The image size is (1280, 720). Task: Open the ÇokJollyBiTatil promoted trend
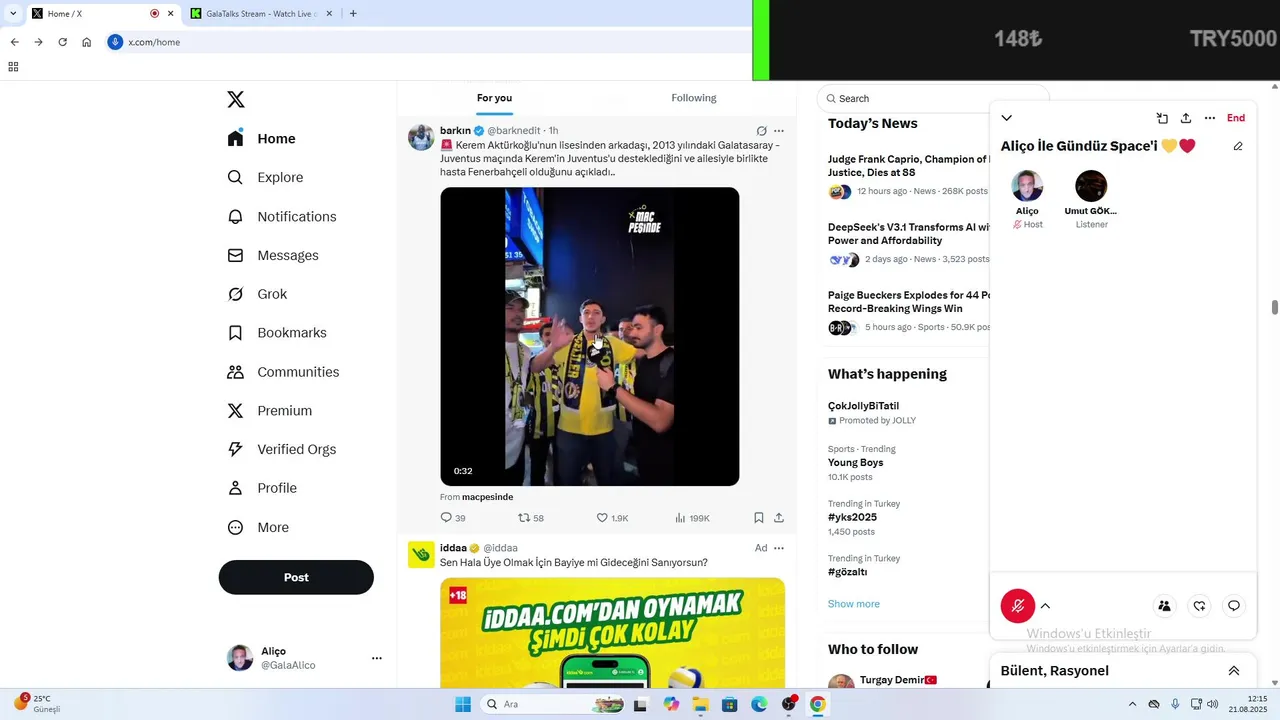[x=863, y=406]
